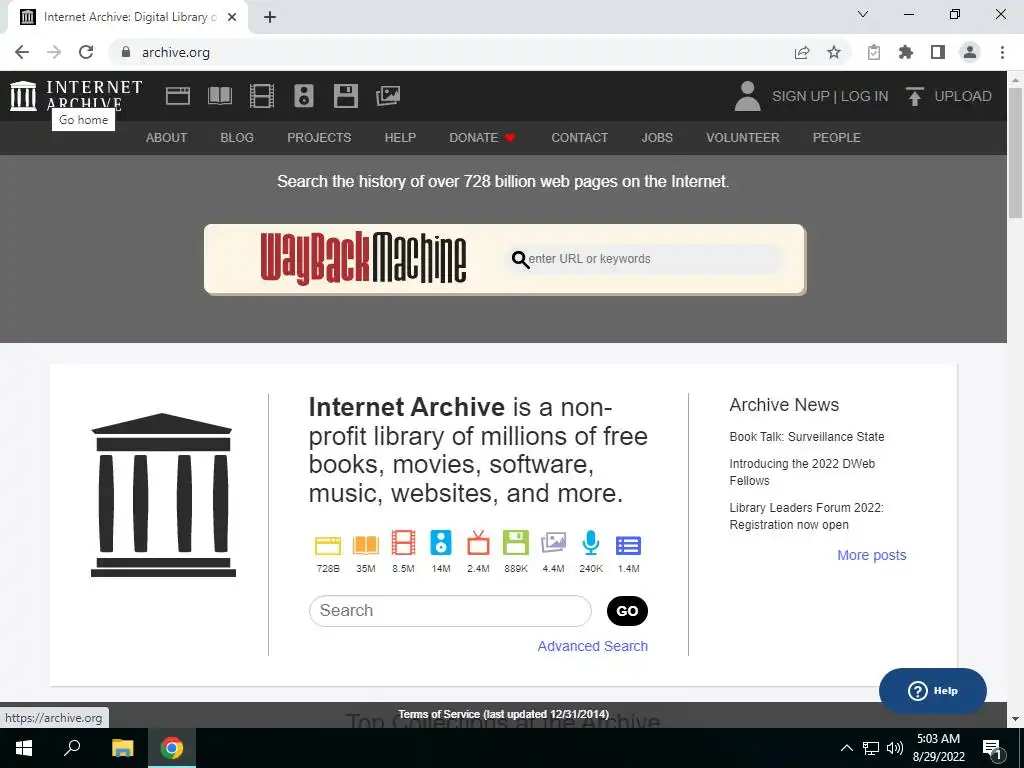Screen dimensions: 1024x768
Task: Open the Texts book icon in top navigation
Action: pos(220,96)
